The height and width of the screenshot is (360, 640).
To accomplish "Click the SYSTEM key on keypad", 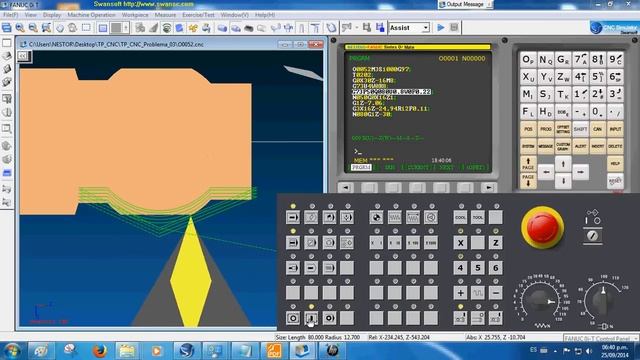I will (528, 147).
